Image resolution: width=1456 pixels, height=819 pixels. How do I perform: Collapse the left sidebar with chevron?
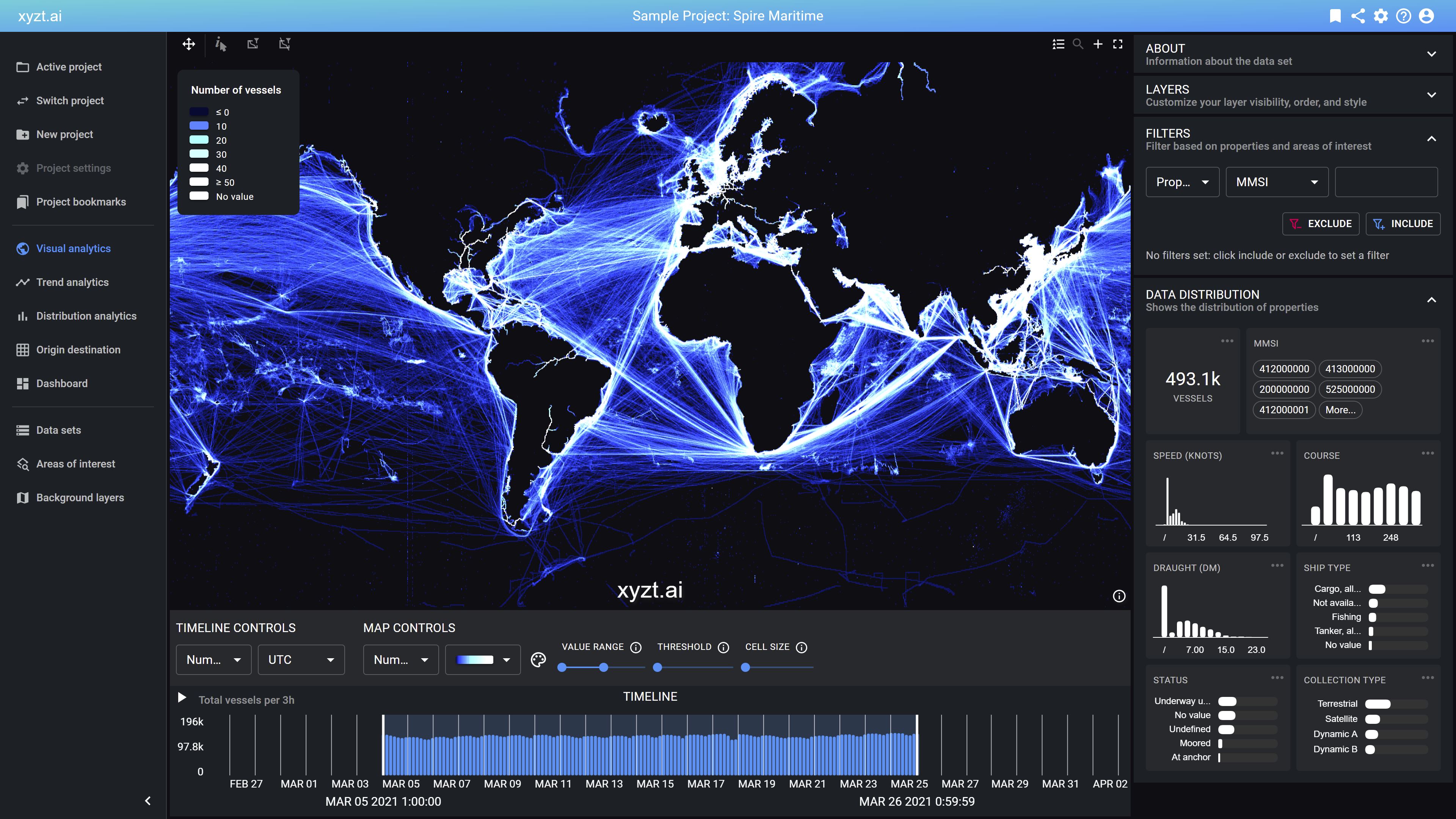[148, 800]
